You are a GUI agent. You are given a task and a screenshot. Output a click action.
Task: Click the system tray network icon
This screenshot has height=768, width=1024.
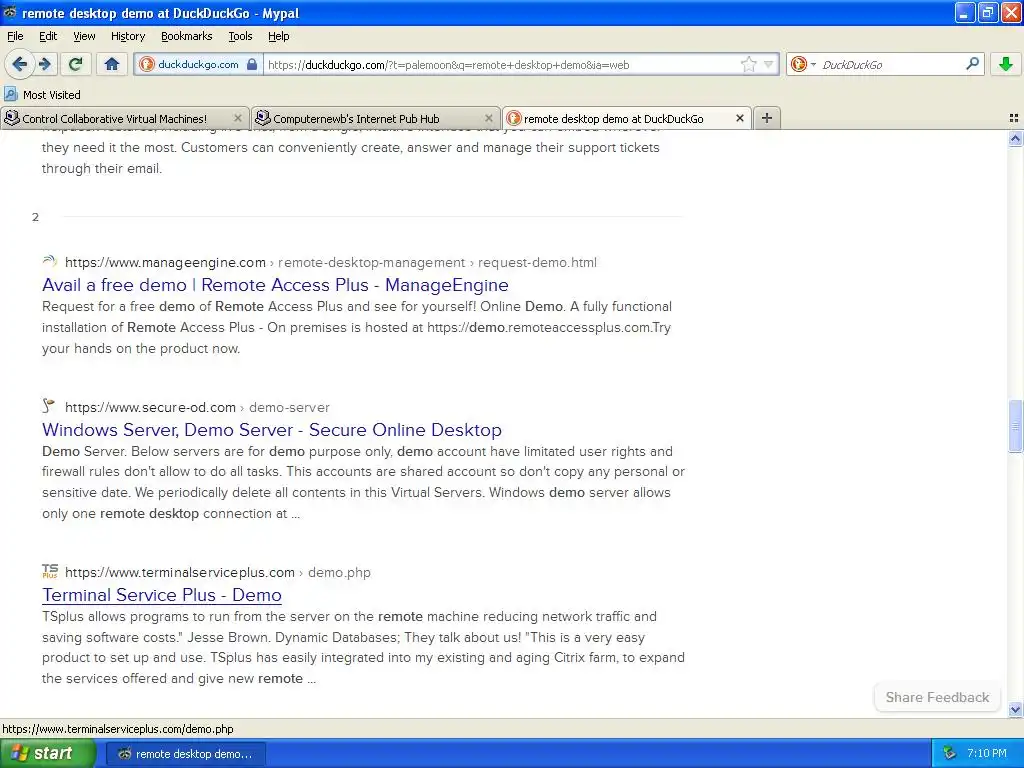tap(950, 753)
